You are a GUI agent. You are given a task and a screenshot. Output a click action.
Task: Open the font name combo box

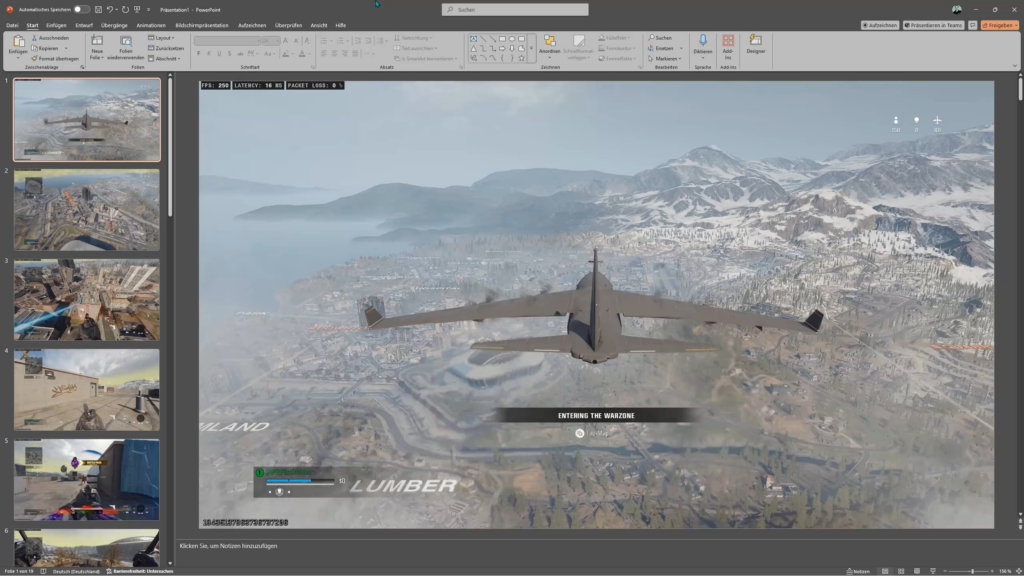coord(226,40)
